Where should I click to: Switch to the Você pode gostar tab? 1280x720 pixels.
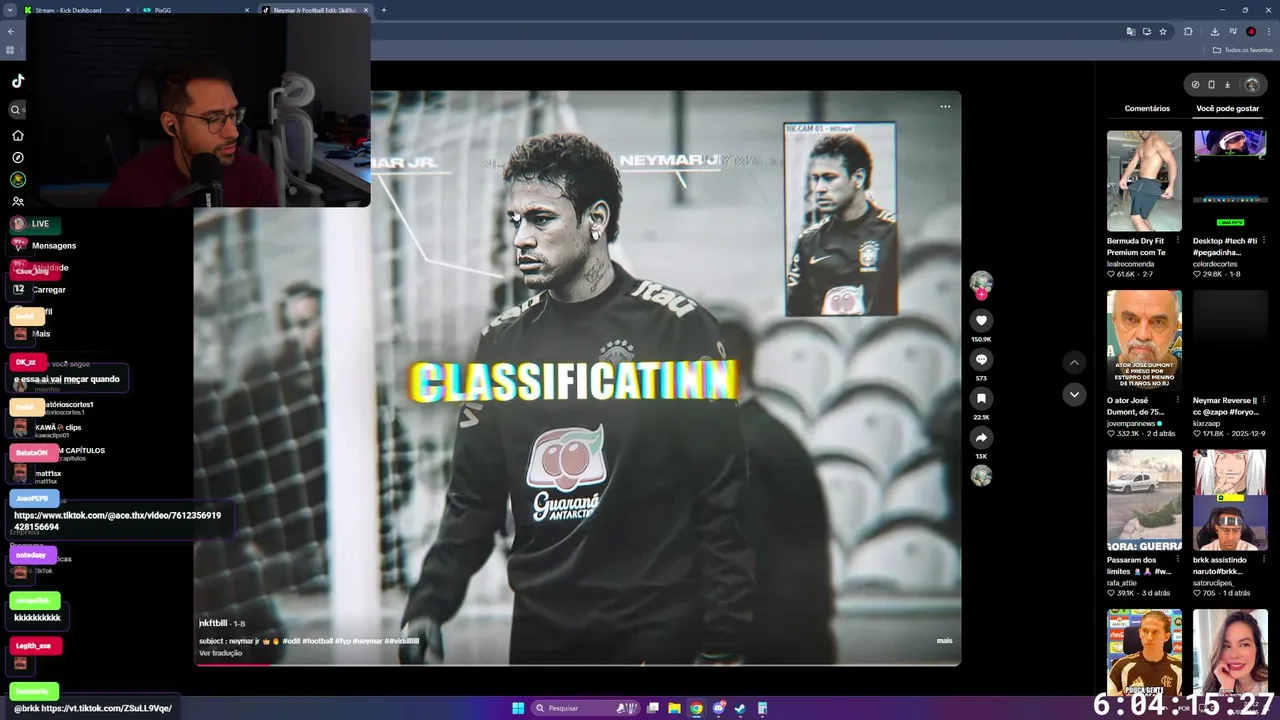pos(1228,108)
